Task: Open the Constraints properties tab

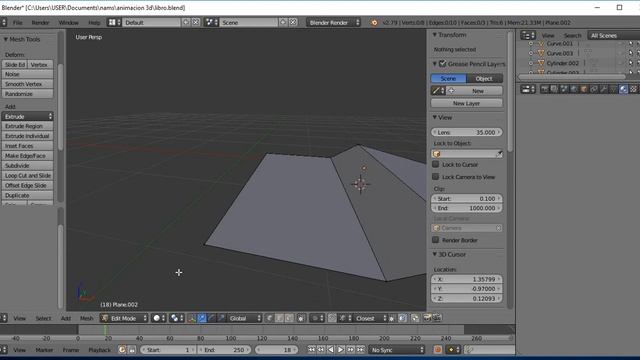Action: [x=594, y=89]
